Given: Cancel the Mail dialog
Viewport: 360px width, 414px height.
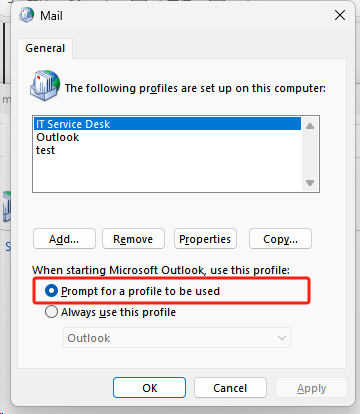Looking at the screenshot, I should 230,388.
